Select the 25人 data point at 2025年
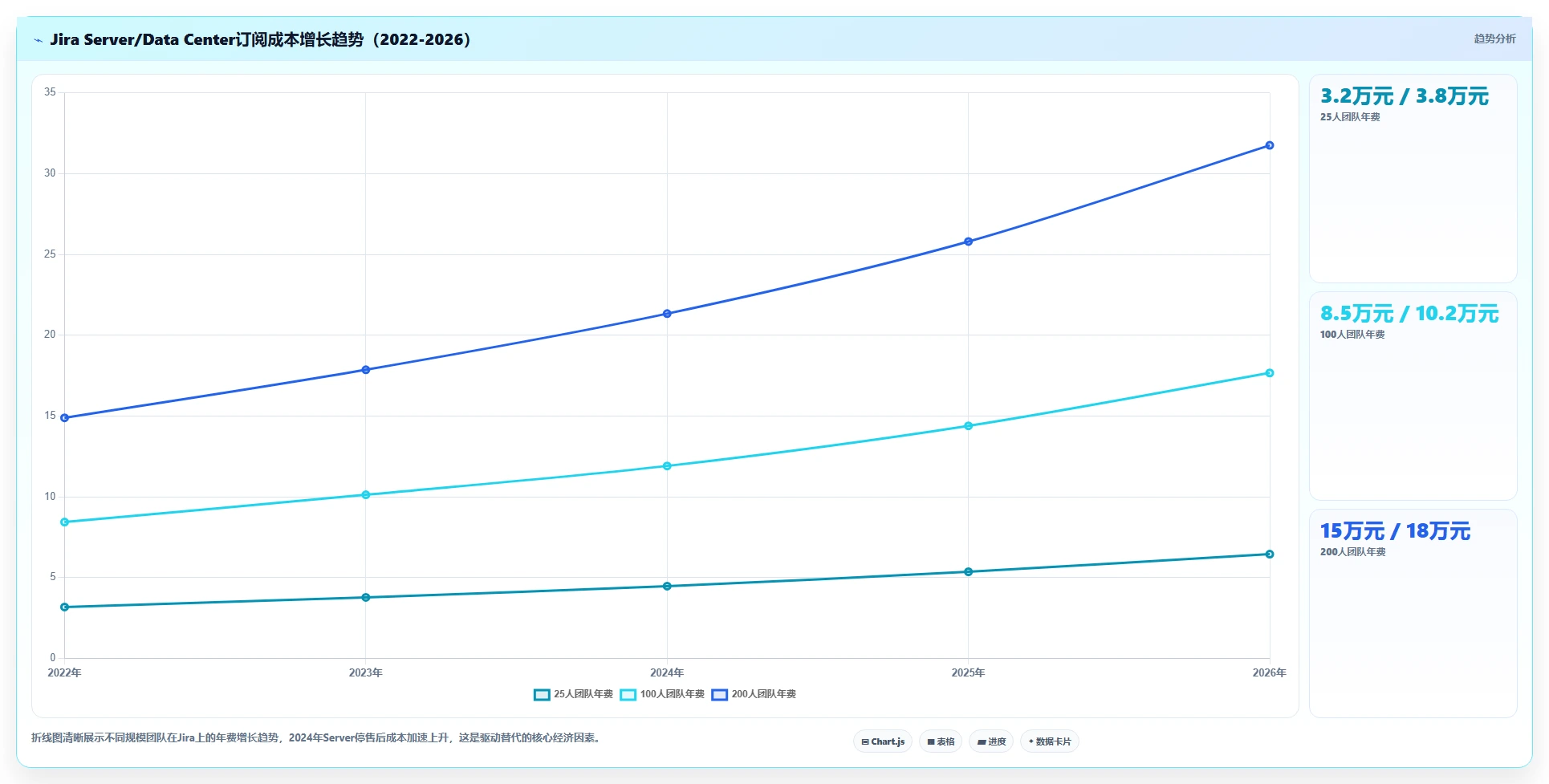 968,572
